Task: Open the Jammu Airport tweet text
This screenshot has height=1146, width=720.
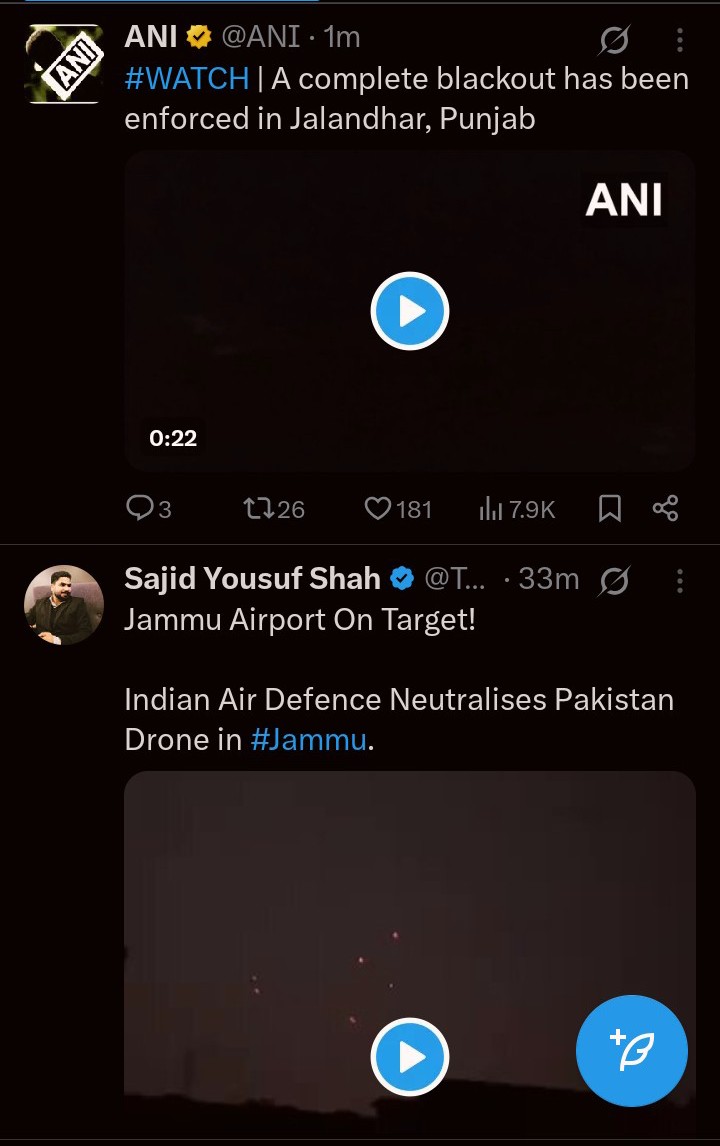Action: click(x=300, y=620)
